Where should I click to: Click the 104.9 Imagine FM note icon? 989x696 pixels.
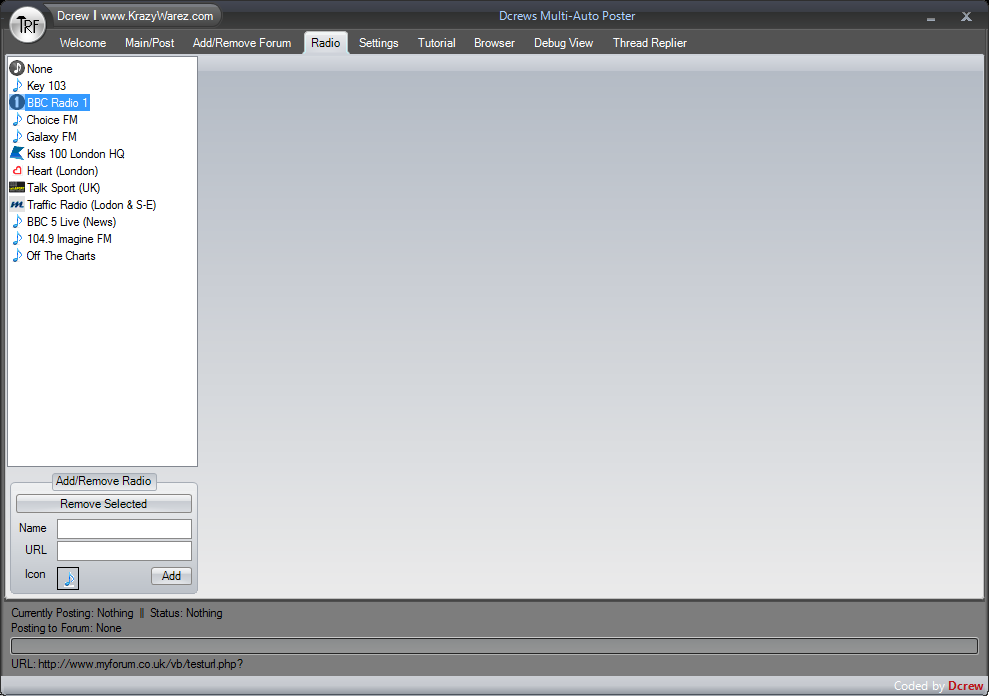pyautogui.click(x=17, y=239)
